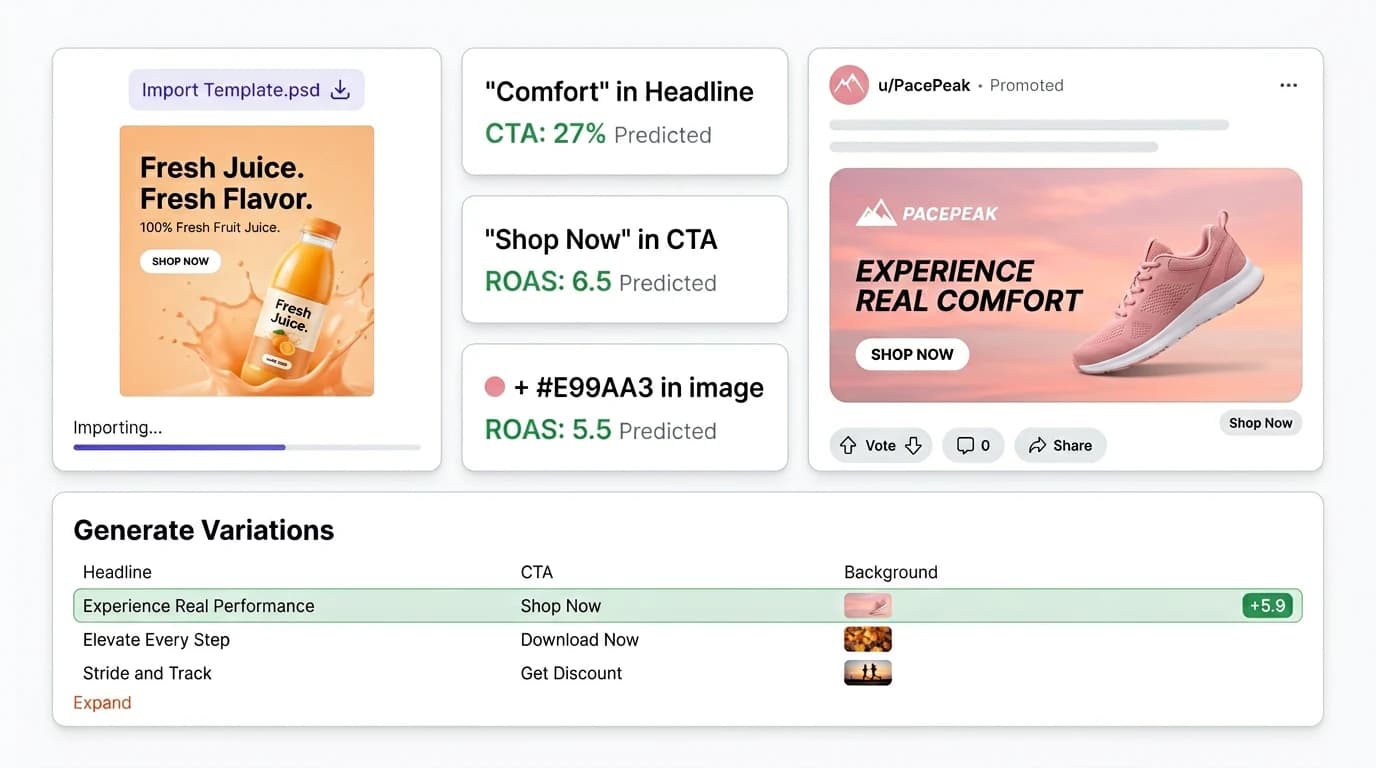Open the ellipsis options menu on the post
The height and width of the screenshot is (768, 1376).
[x=1288, y=85]
